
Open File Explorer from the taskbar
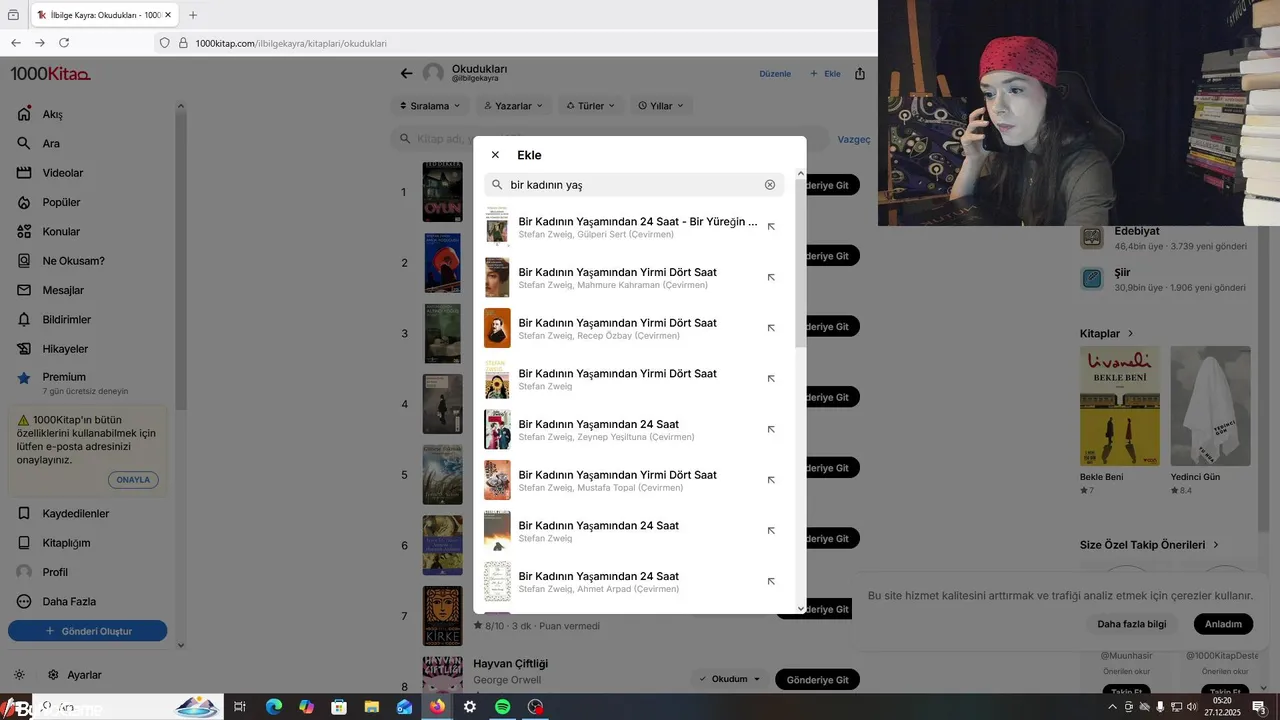[372, 707]
